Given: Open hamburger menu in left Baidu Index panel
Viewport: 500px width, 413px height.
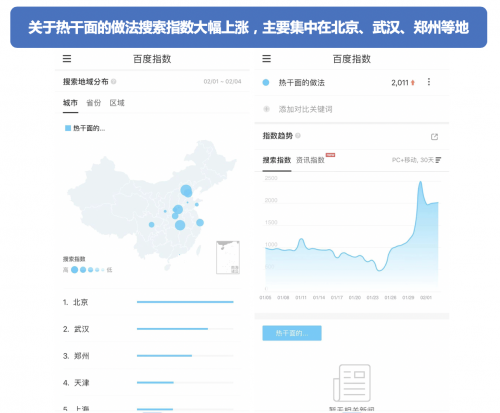Looking at the screenshot, I should click(x=67, y=59).
